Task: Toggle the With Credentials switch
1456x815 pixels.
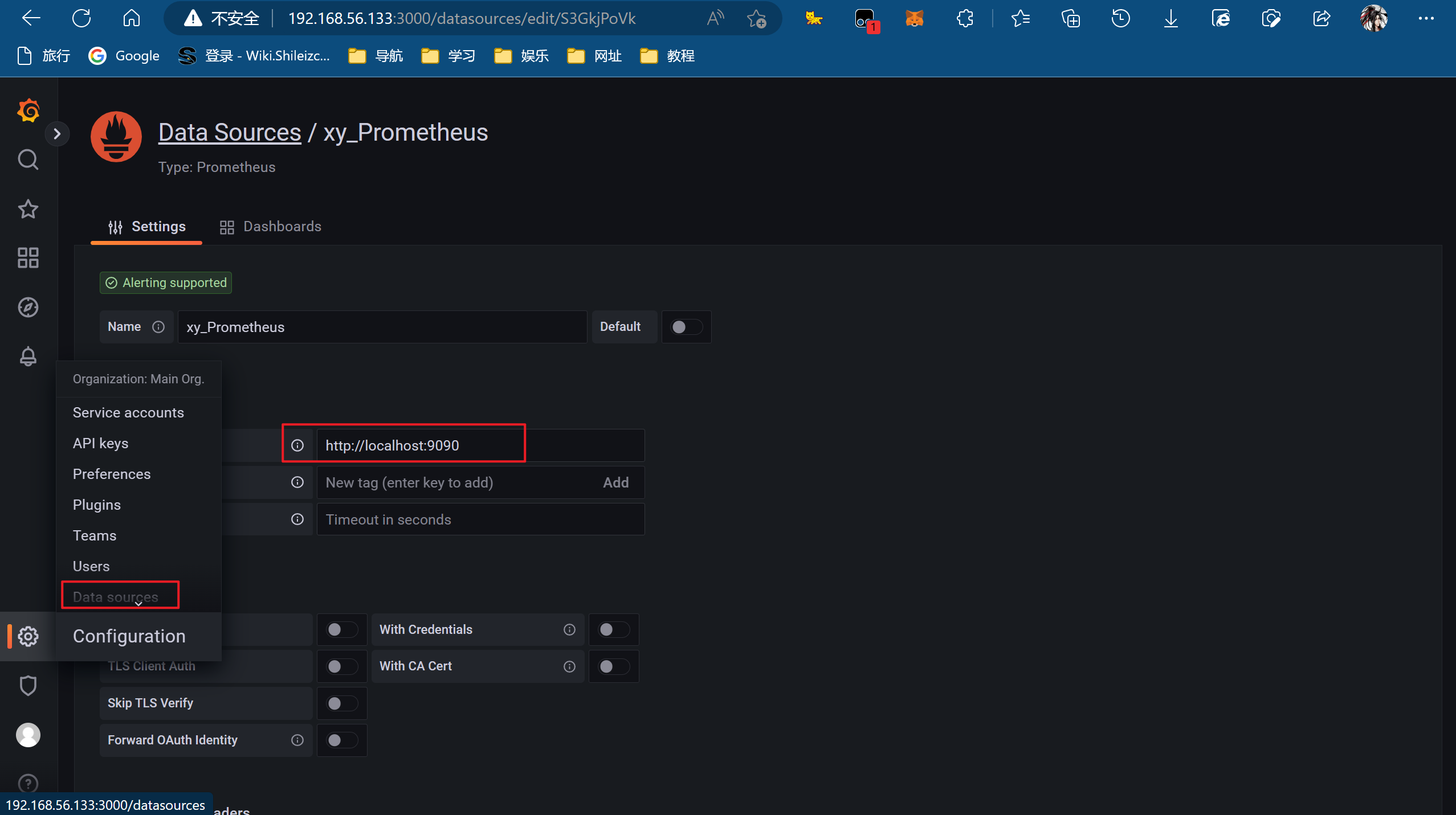Action: coord(614,629)
